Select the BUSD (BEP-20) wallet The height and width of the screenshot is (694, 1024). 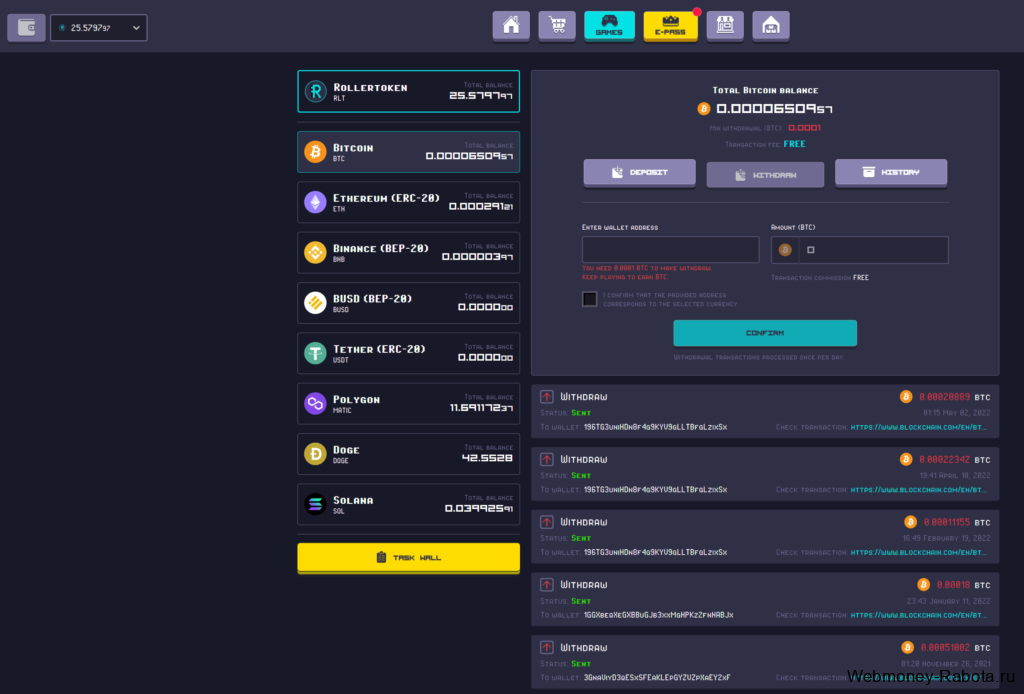point(409,303)
